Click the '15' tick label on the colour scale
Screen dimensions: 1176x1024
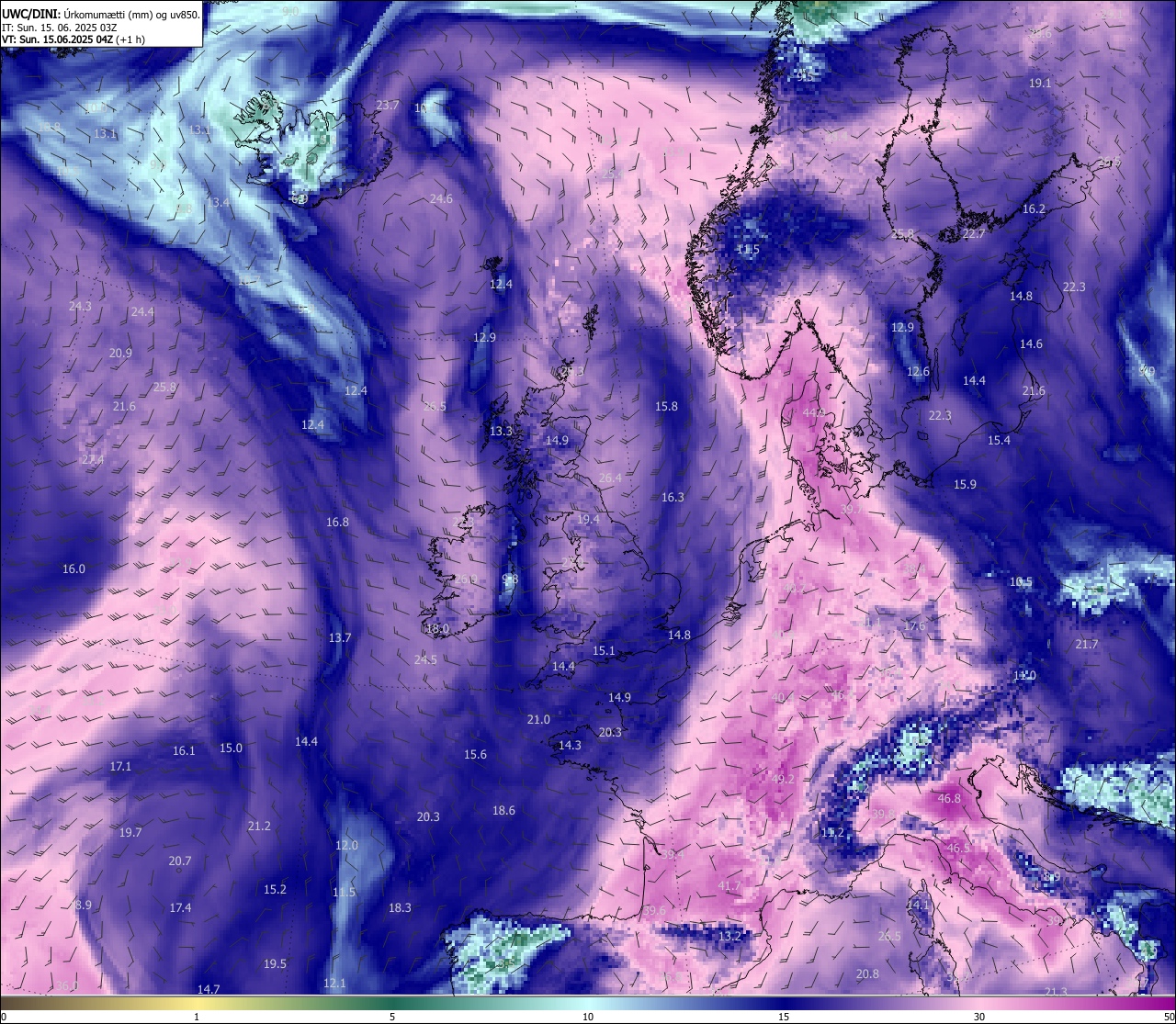784,1017
